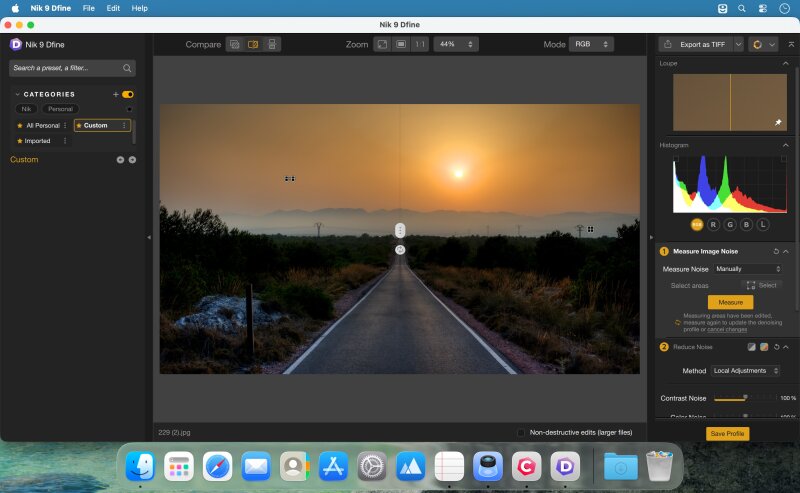Filter categories by Nik tab
800x493 pixels.
click(x=26, y=109)
